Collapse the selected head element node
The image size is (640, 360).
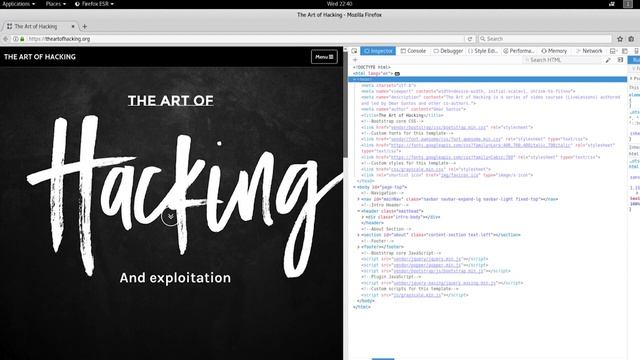(355, 79)
